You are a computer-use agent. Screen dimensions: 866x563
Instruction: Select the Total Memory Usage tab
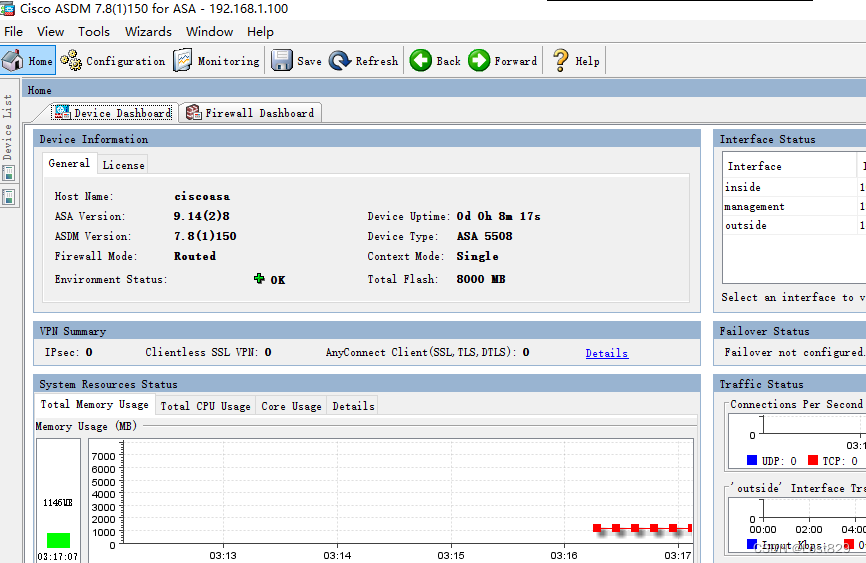[94, 404]
